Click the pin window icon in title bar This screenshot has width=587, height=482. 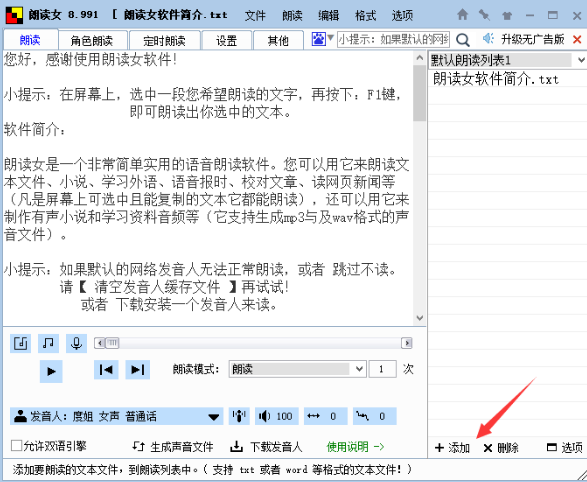click(x=484, y=15)
